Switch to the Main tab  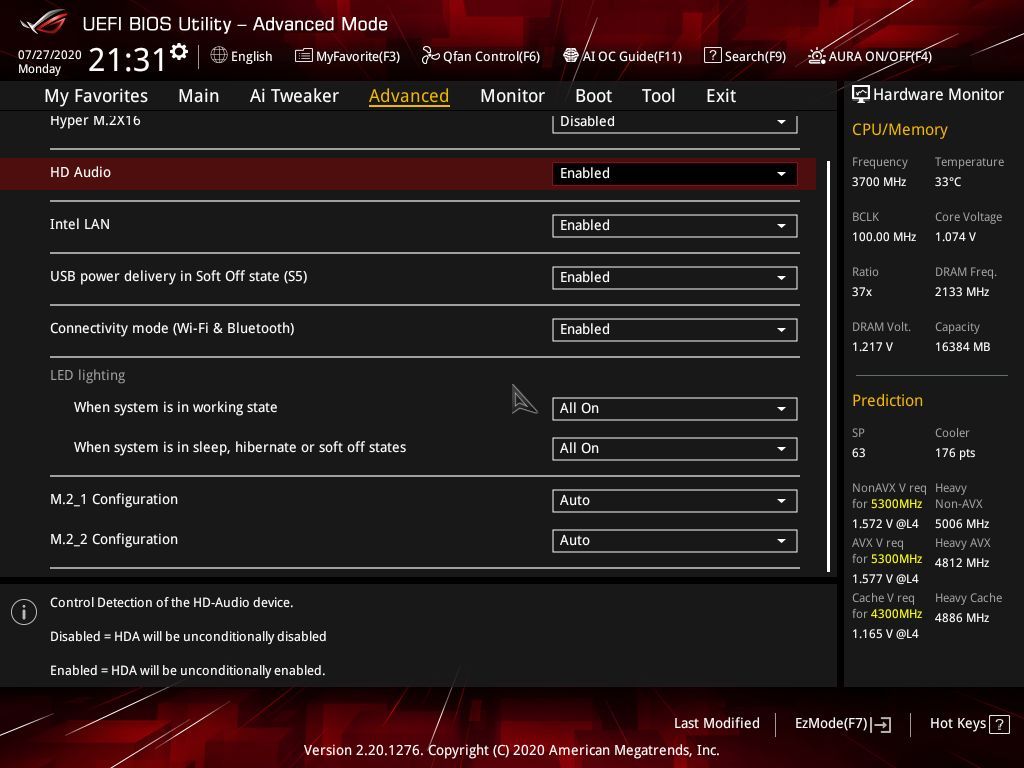199,96
